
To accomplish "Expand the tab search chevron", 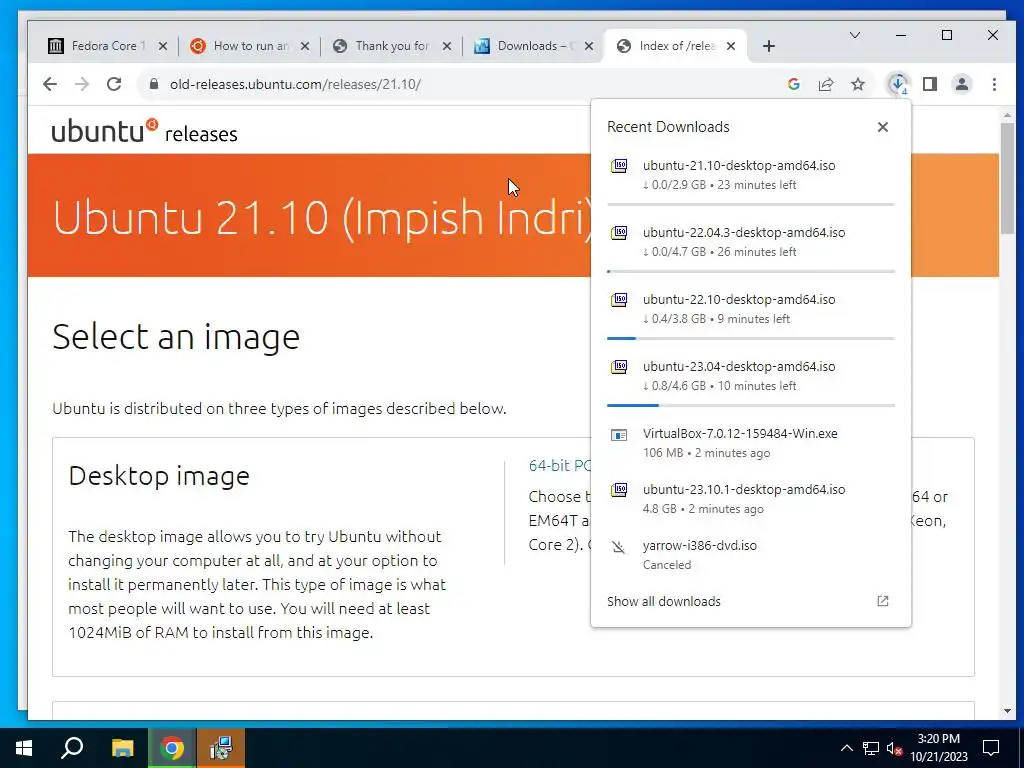I will coord(854,35).
